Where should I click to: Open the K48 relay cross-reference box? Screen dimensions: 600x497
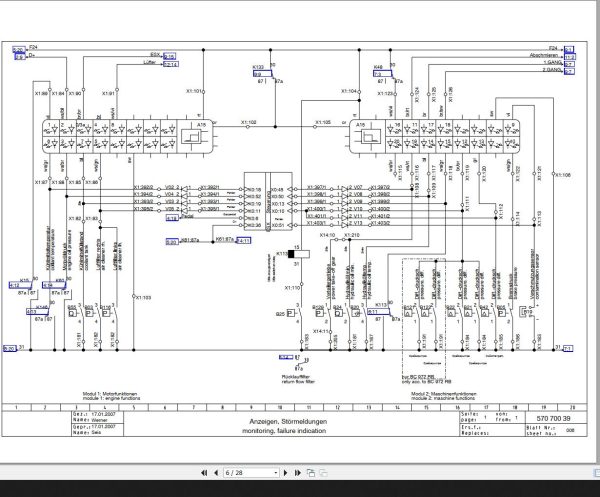pos(383,73)
